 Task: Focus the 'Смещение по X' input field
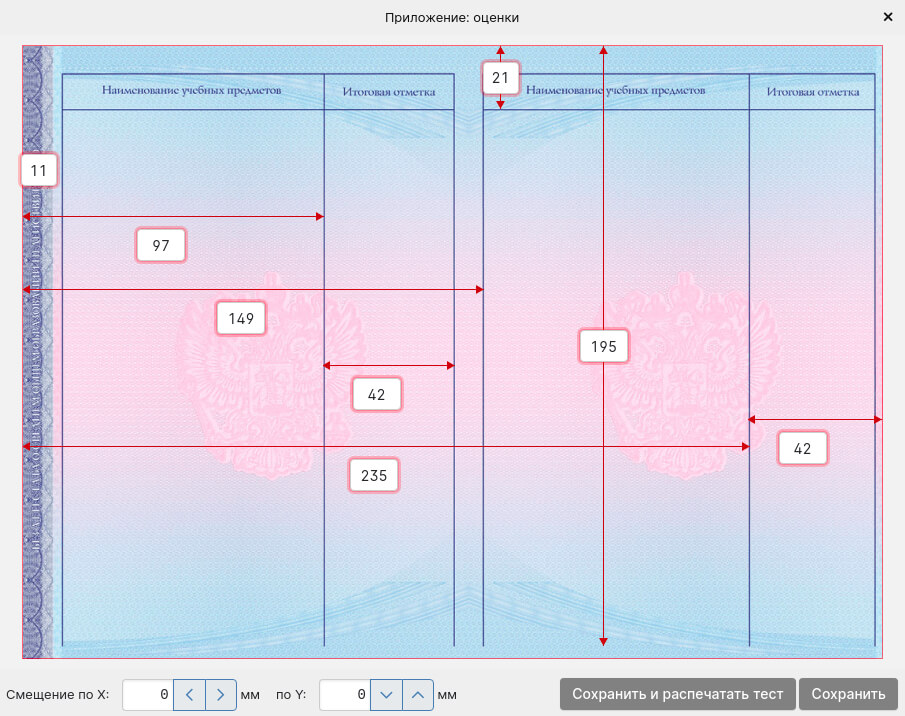(148, 694)
